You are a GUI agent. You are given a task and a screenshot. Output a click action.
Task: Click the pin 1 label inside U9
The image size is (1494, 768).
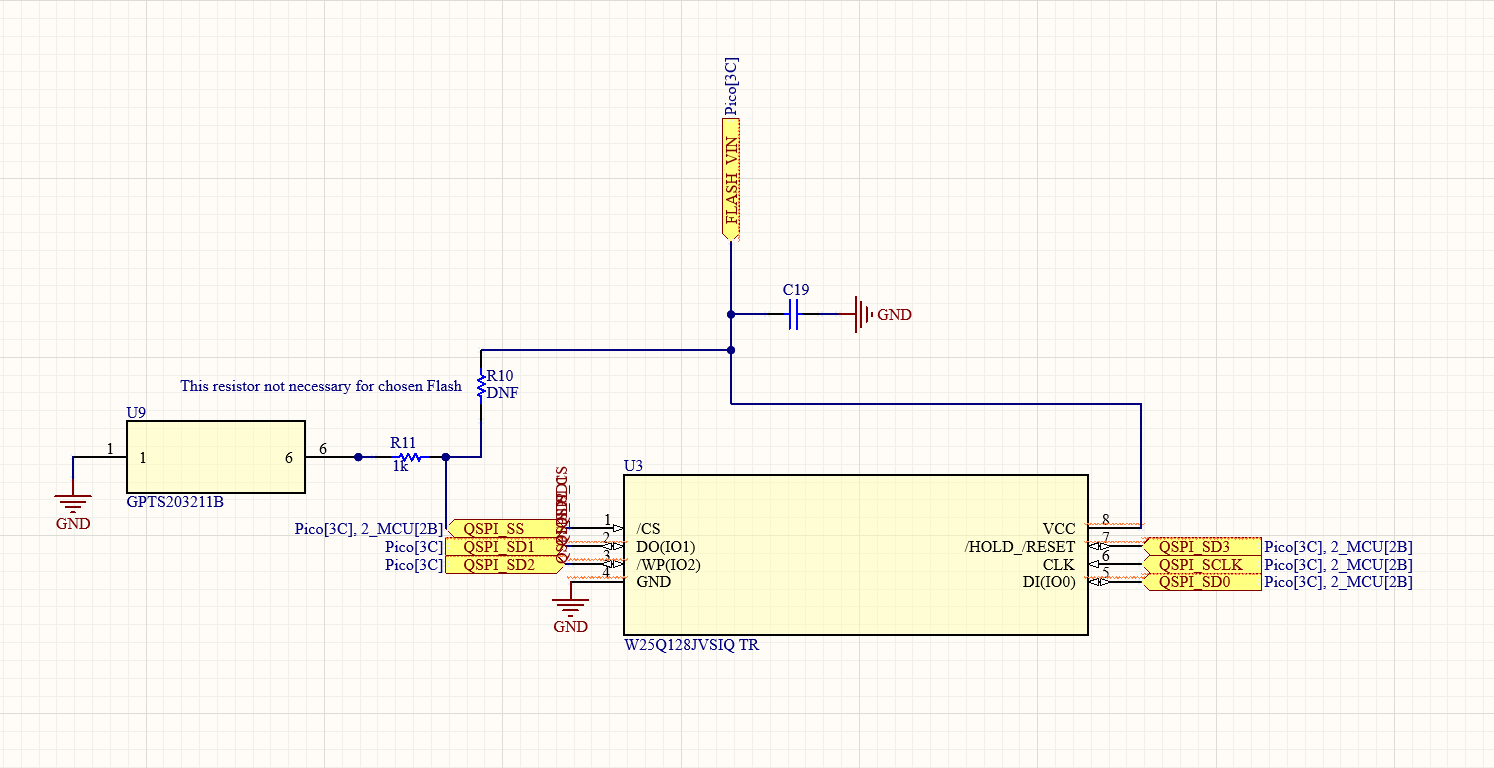point(143,458)
